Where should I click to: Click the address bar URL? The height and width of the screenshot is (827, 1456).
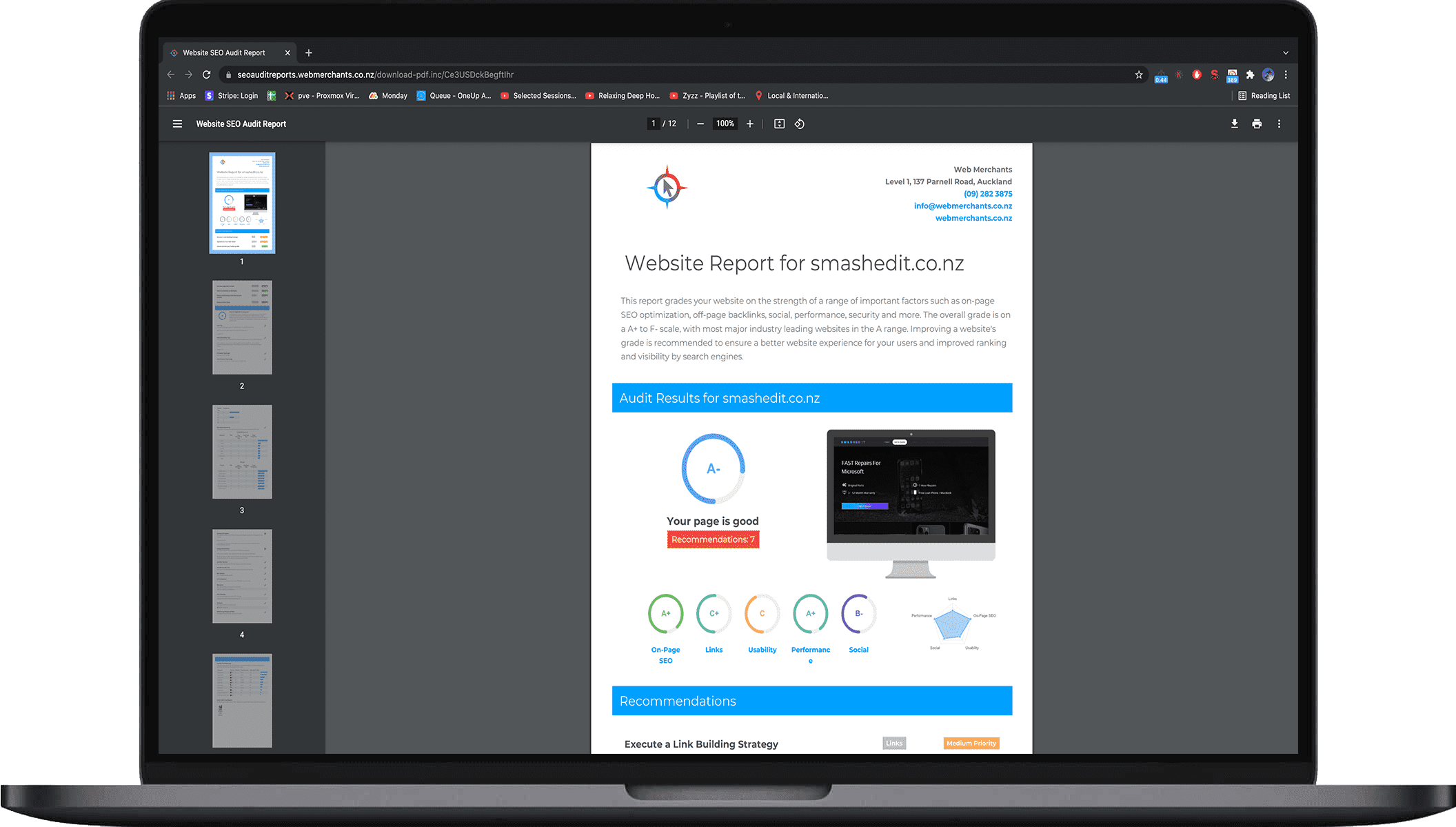[375, 74]
